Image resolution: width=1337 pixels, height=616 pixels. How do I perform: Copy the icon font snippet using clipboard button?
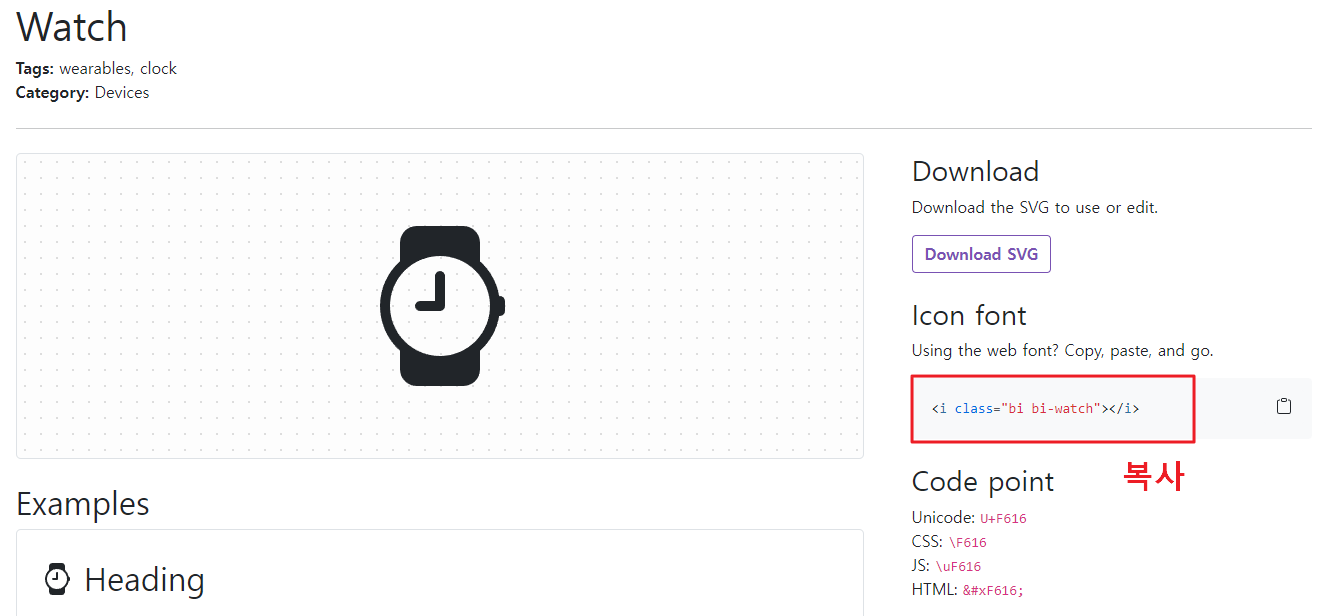pos(1284,406)
